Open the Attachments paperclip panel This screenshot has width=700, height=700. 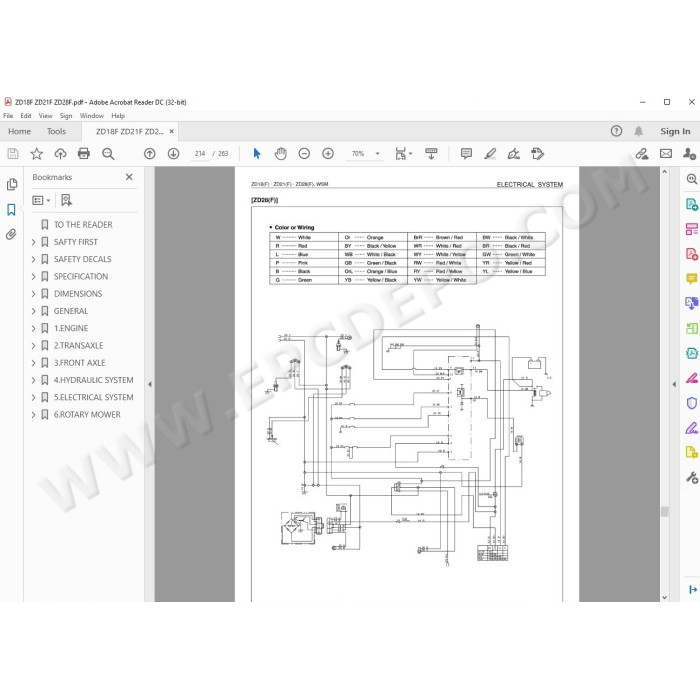11,234
